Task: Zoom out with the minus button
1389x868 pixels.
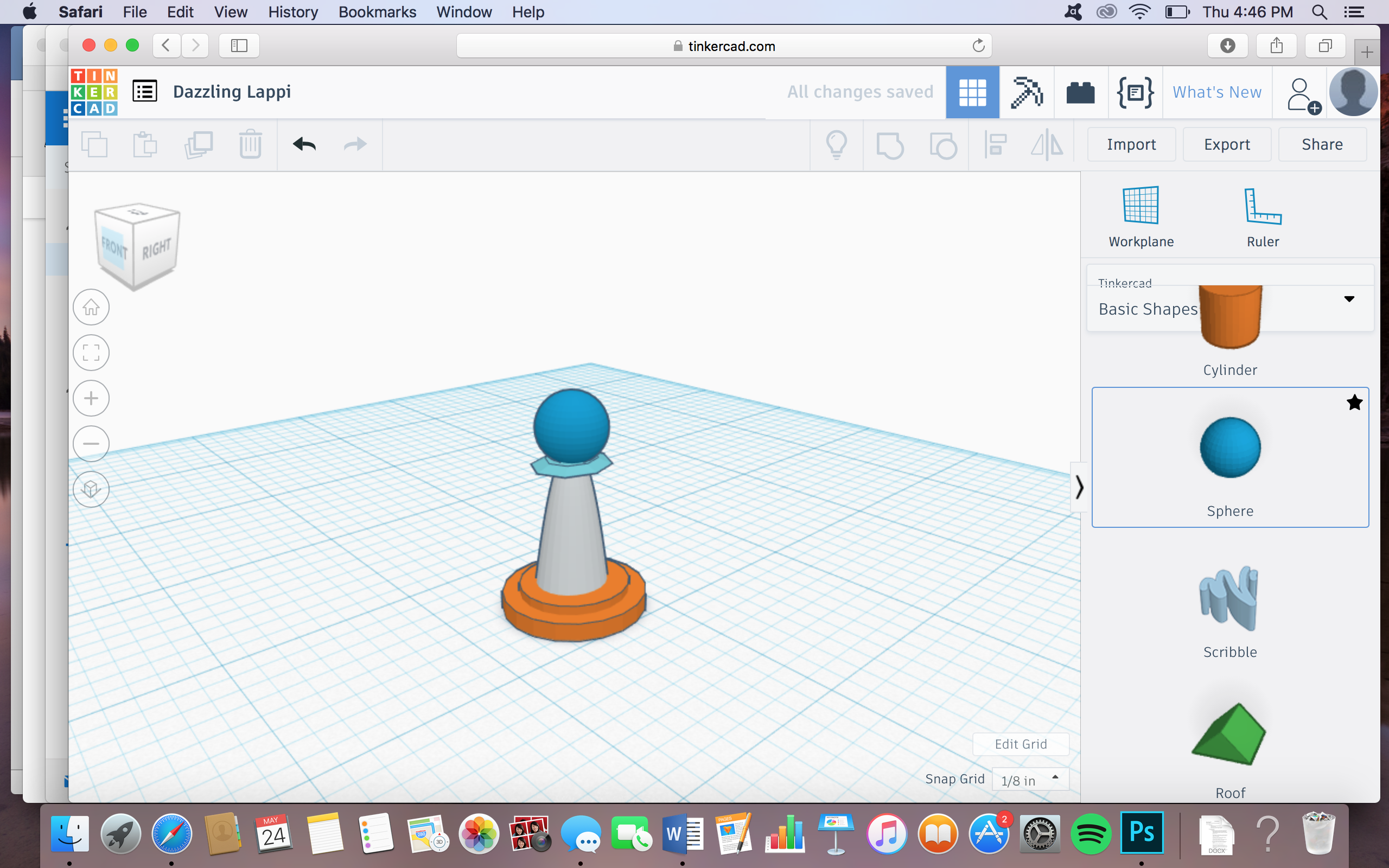Action: 91,443
